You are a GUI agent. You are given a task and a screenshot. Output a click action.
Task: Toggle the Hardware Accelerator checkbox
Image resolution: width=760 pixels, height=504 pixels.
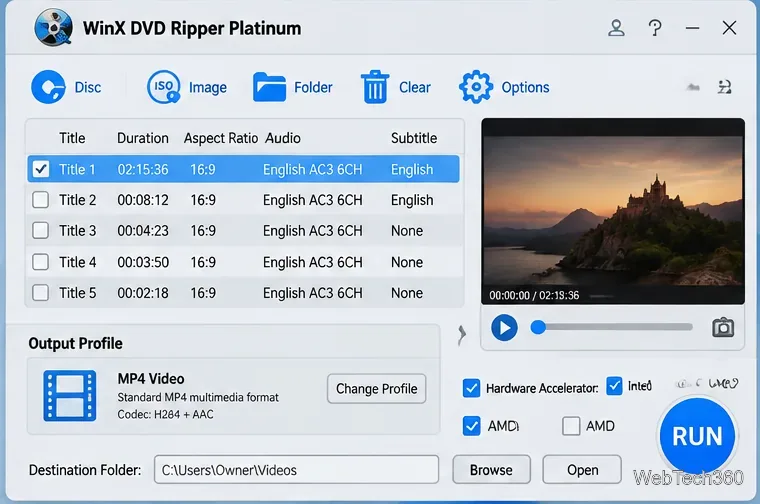471,388
